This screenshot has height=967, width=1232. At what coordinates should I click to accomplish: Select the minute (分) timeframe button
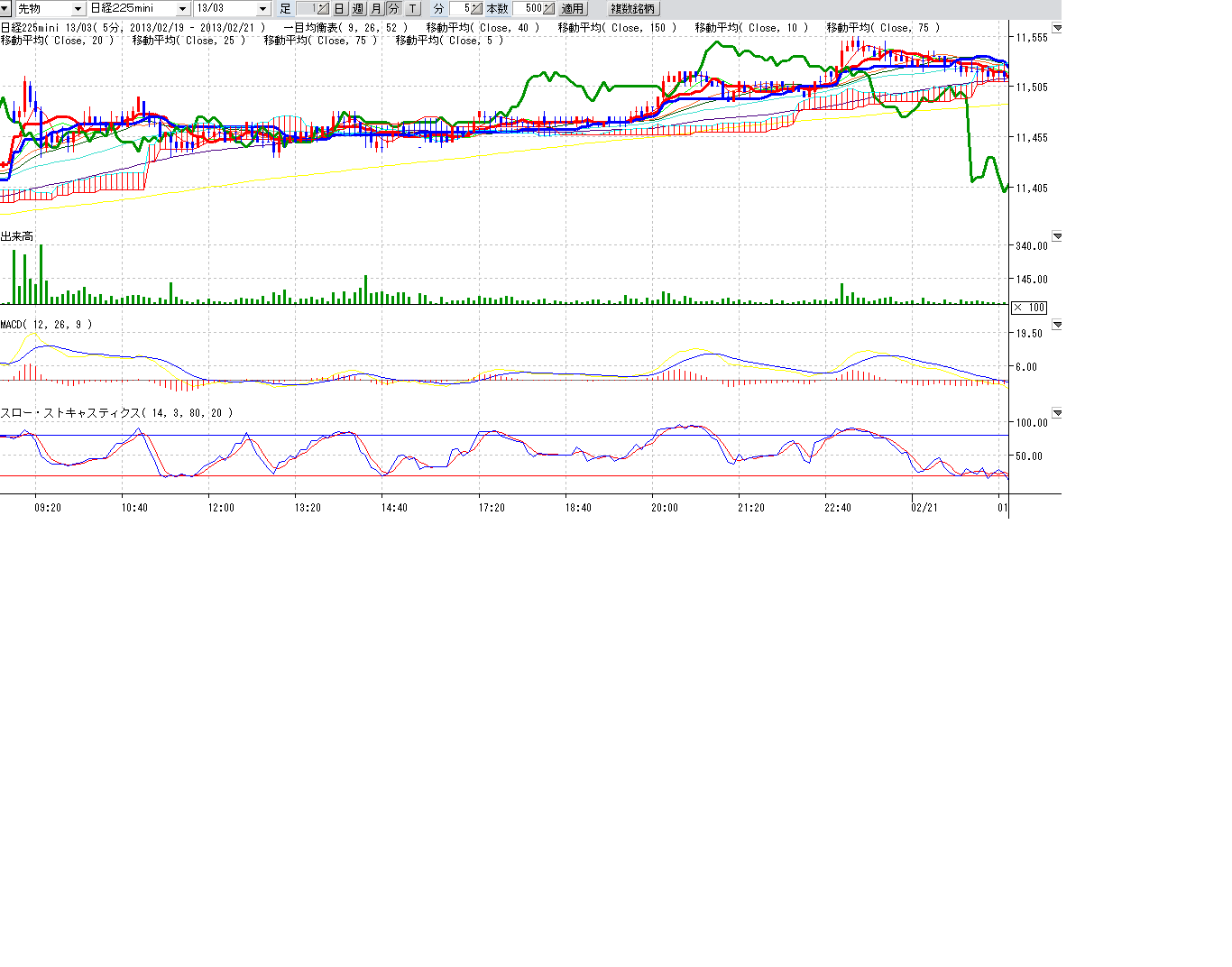(x=393, y=9)
